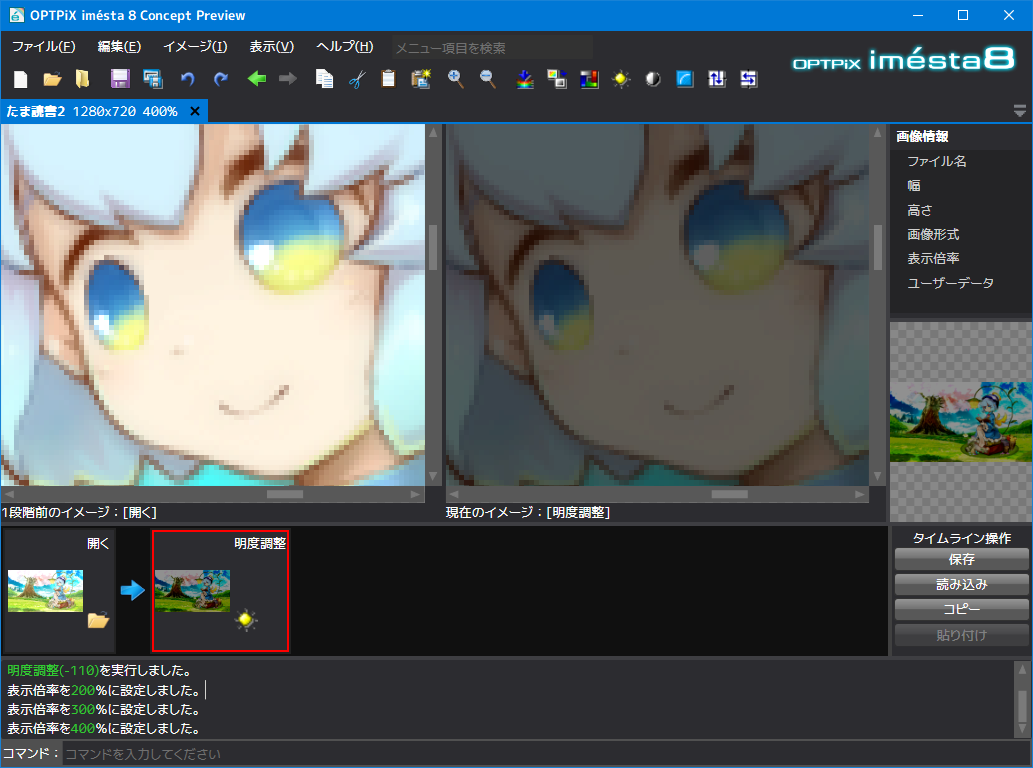Open the ヘルプ(H) menu
The image size is (1033, 768).
tap(345, 47)
